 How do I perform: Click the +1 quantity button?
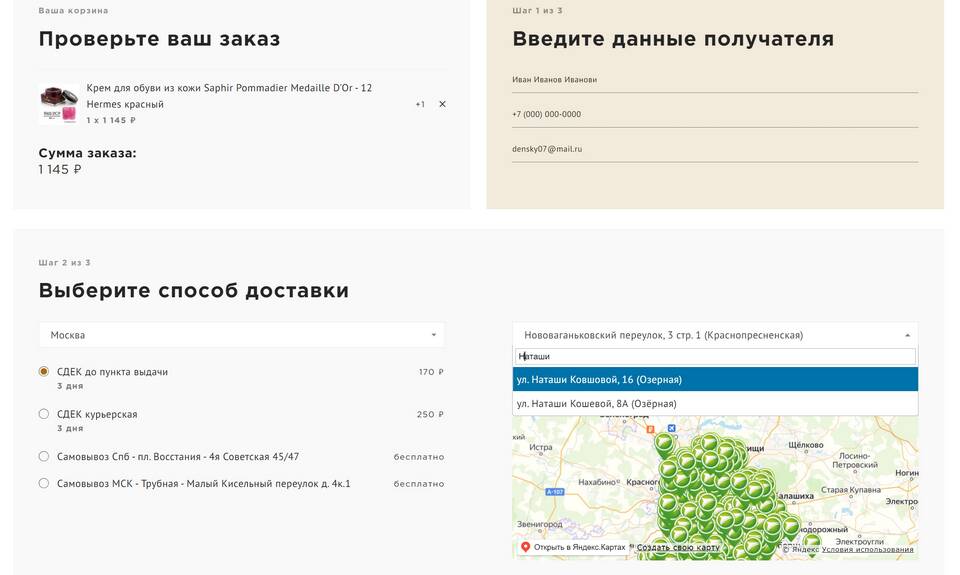coord(420,104)
